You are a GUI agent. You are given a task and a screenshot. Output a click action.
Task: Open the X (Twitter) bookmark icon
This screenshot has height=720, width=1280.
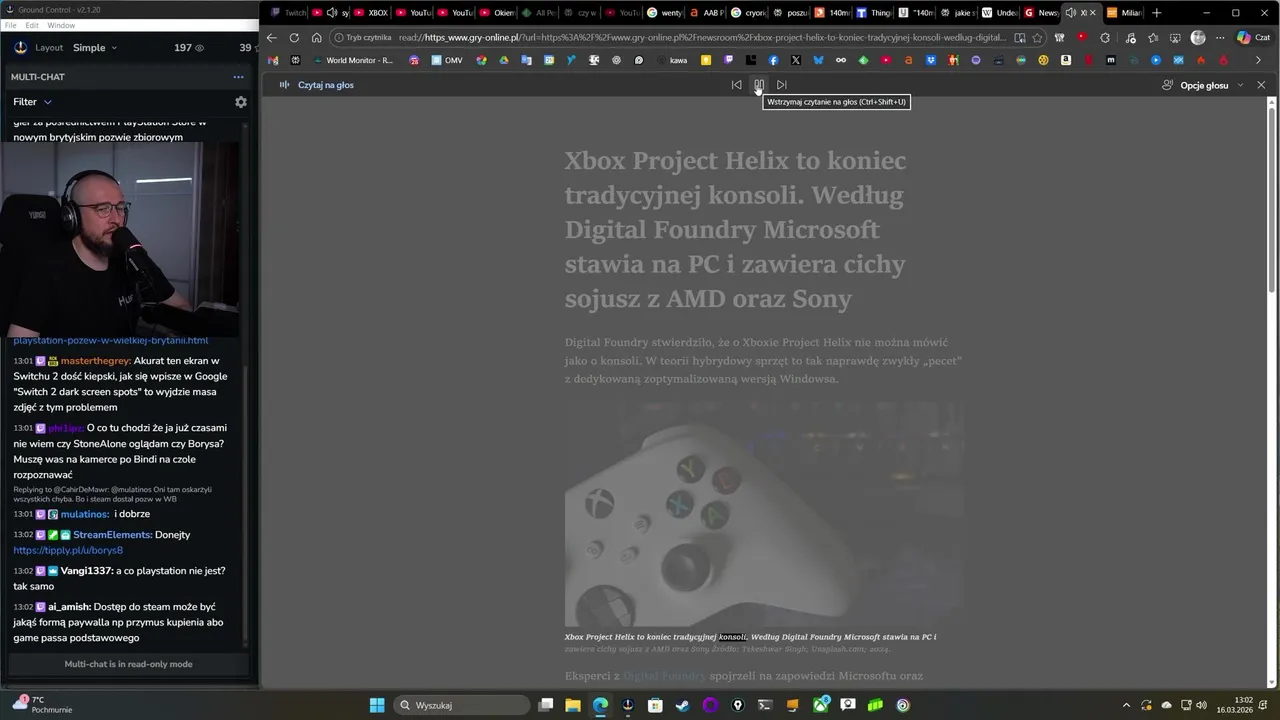click(x=795, y=60)
